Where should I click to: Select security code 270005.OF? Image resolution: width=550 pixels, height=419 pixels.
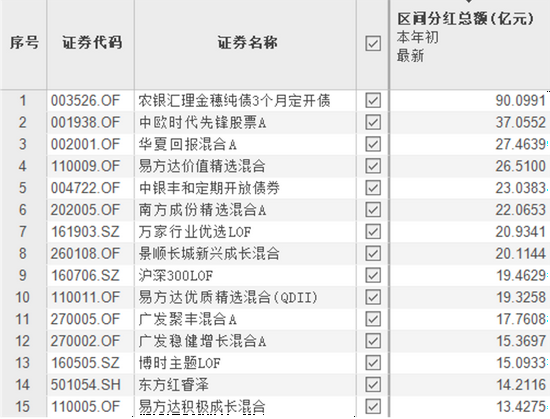pos(85,319)
